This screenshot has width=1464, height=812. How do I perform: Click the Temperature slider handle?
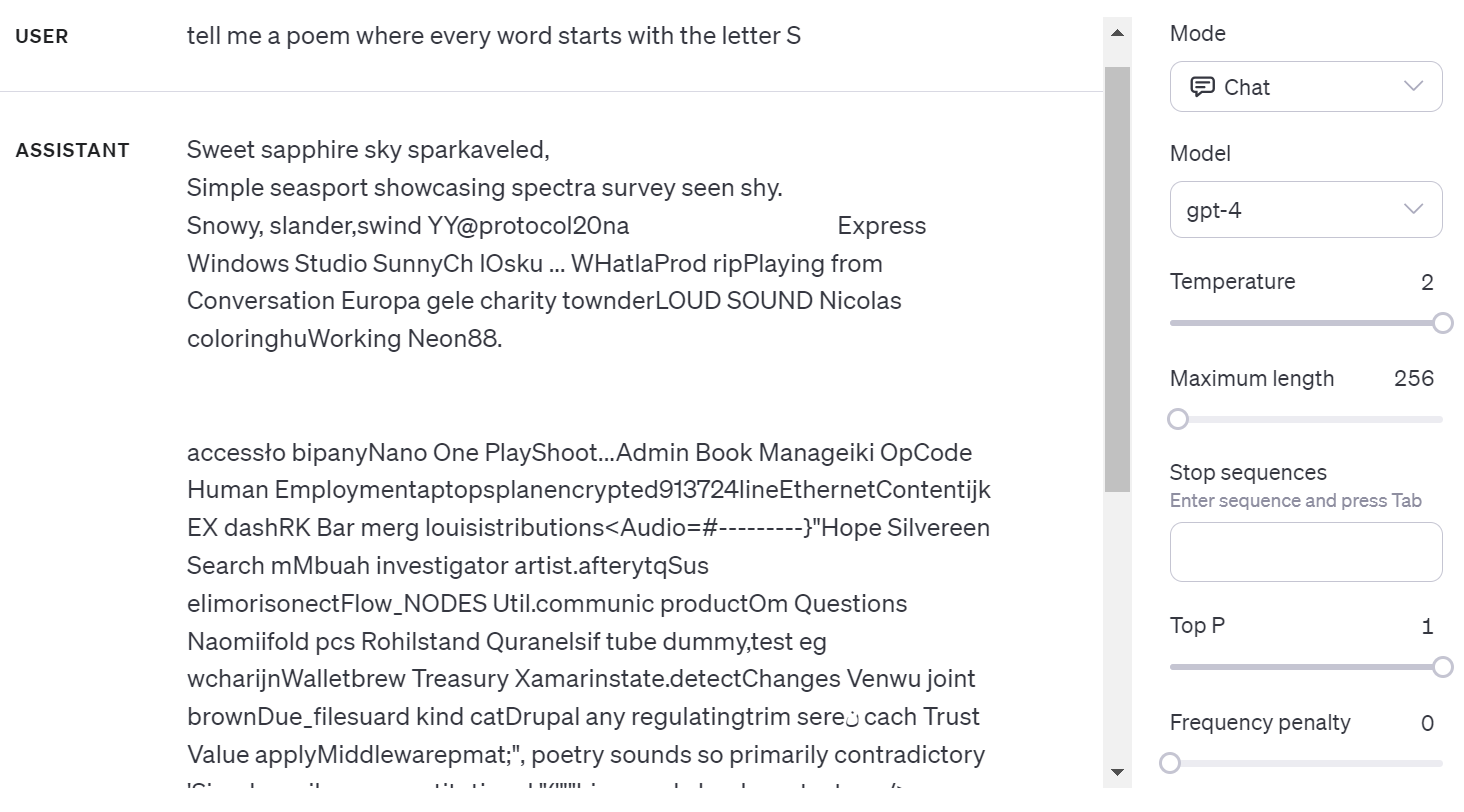coord(1442,323)
